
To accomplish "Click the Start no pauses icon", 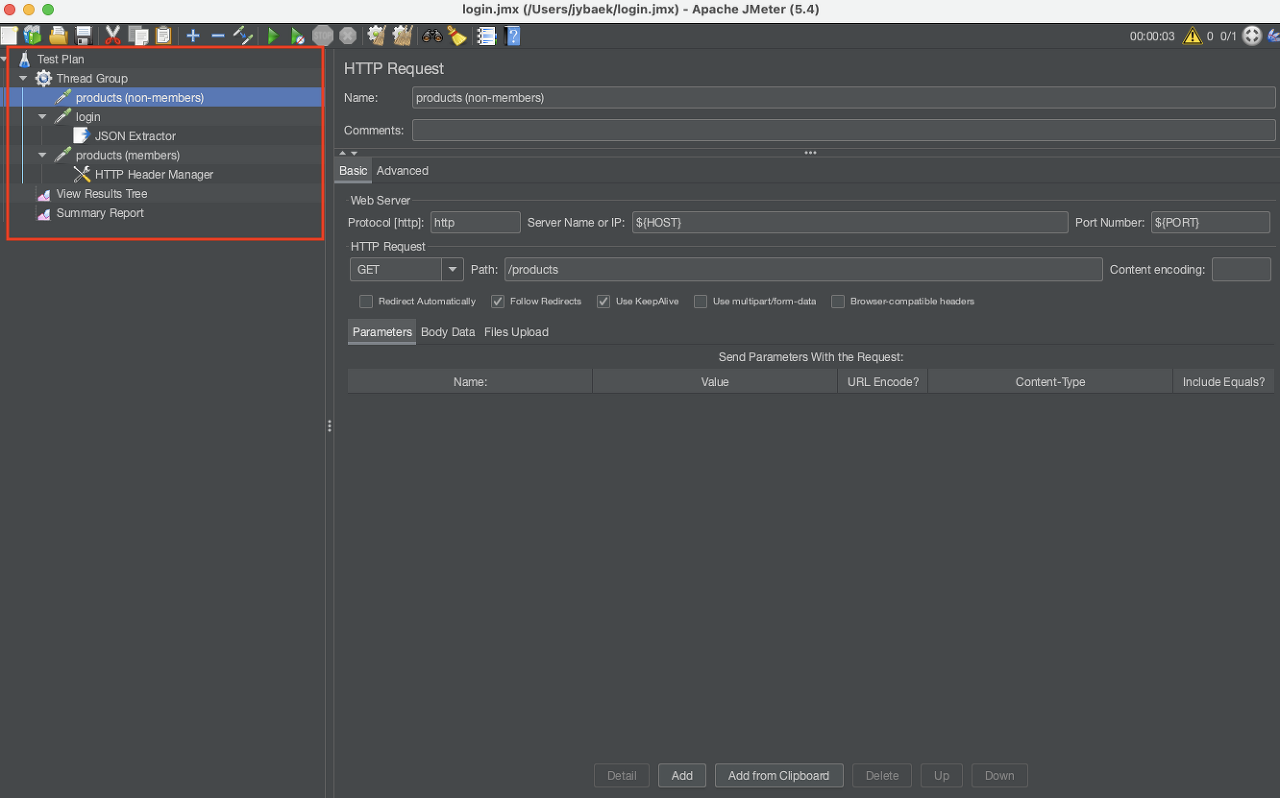I will [297, 36].
